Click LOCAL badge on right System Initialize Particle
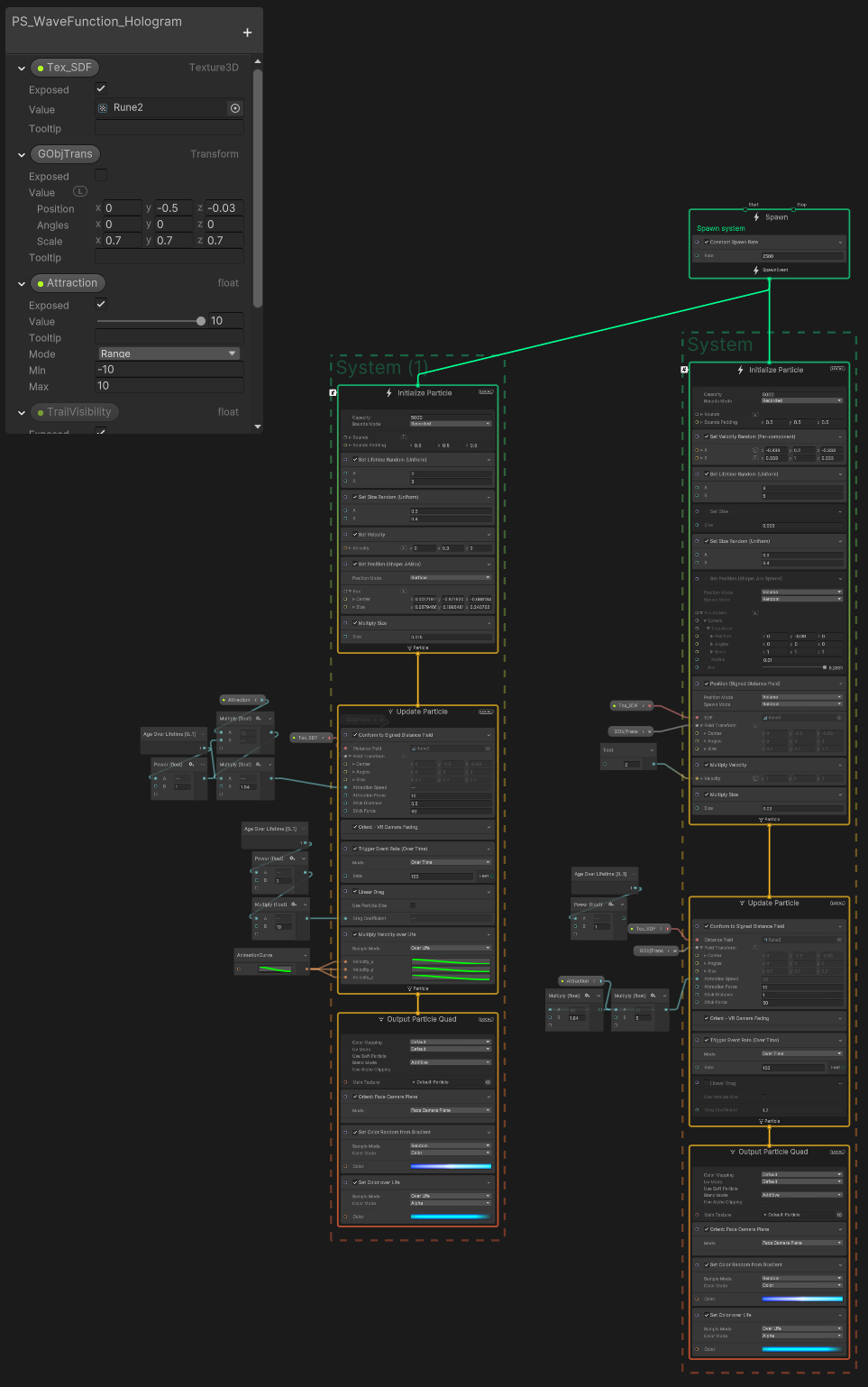 pos(837,369)
